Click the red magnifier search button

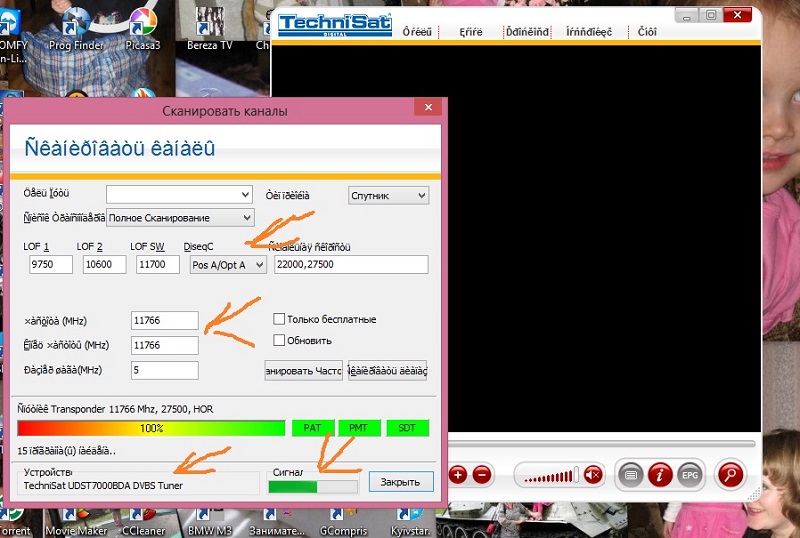coord(731,474)
